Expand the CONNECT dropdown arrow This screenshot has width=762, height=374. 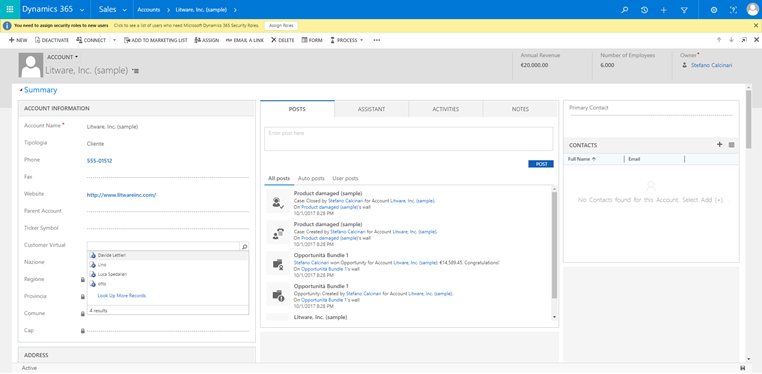pyautogui.click(x=115, y=40)
